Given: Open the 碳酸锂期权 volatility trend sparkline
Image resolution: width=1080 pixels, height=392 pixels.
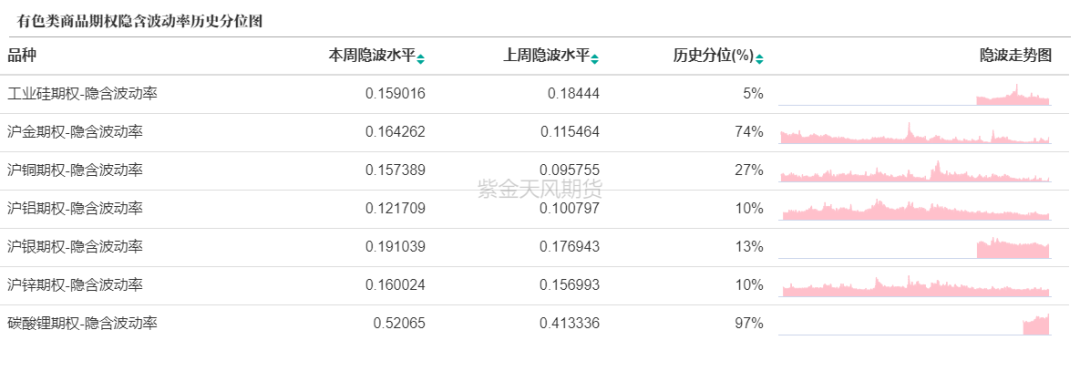Looking at the screenshot, I should [x=914, y=324].
